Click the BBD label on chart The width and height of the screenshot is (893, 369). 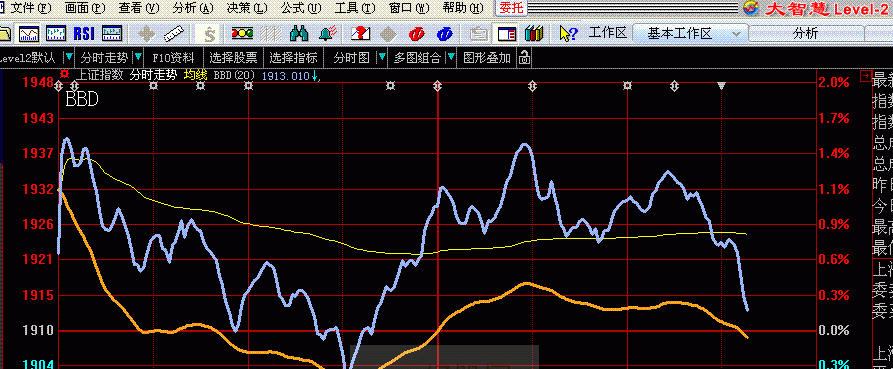point(82,100)
